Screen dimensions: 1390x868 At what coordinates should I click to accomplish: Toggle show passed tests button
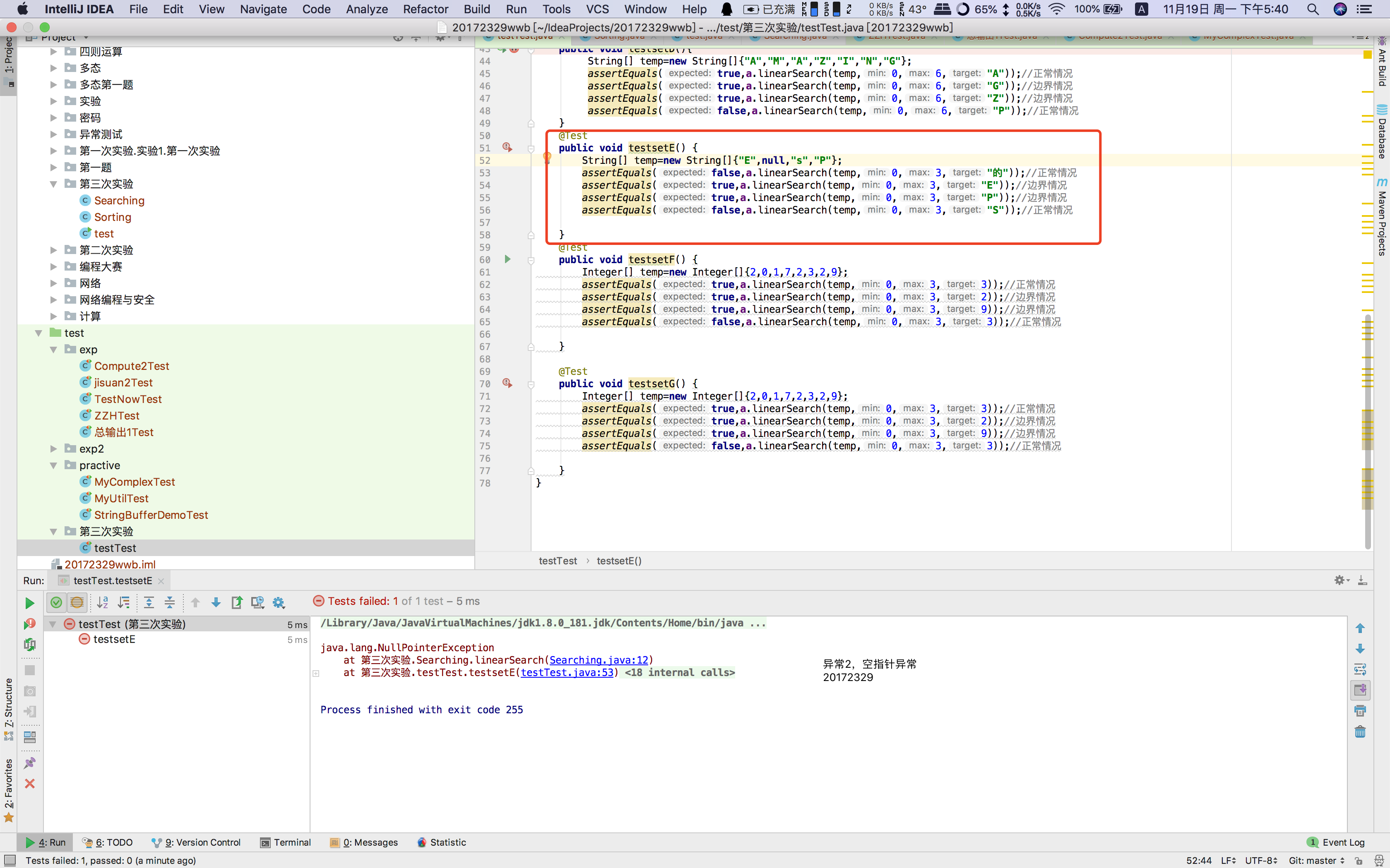(56, 602)
